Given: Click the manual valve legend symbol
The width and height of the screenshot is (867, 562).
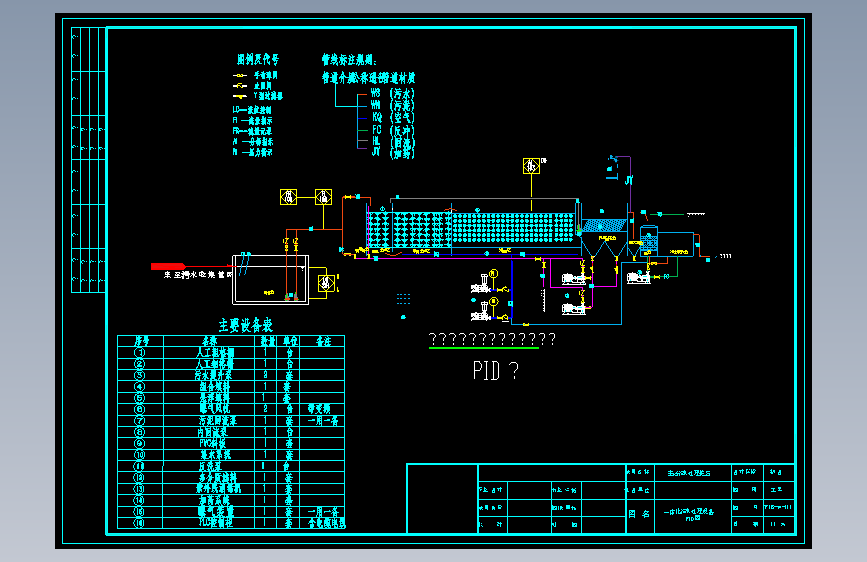Looking at the screenshot, I should [240, 75].
